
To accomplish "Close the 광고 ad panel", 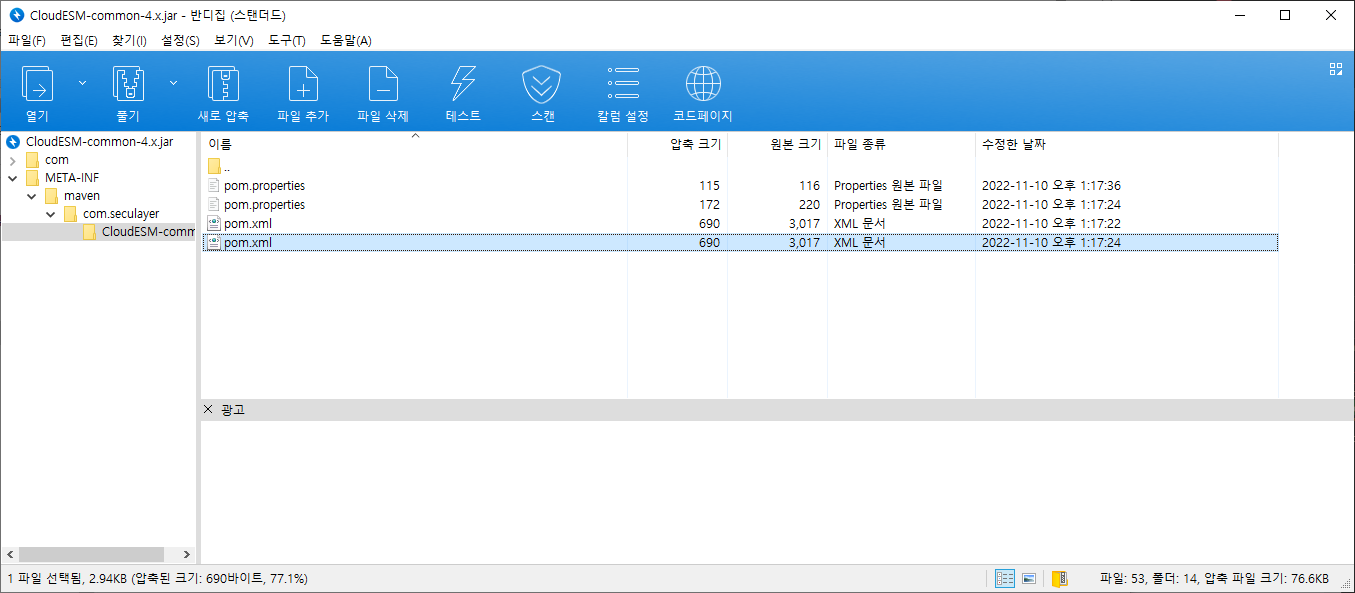I will (208, 409).
